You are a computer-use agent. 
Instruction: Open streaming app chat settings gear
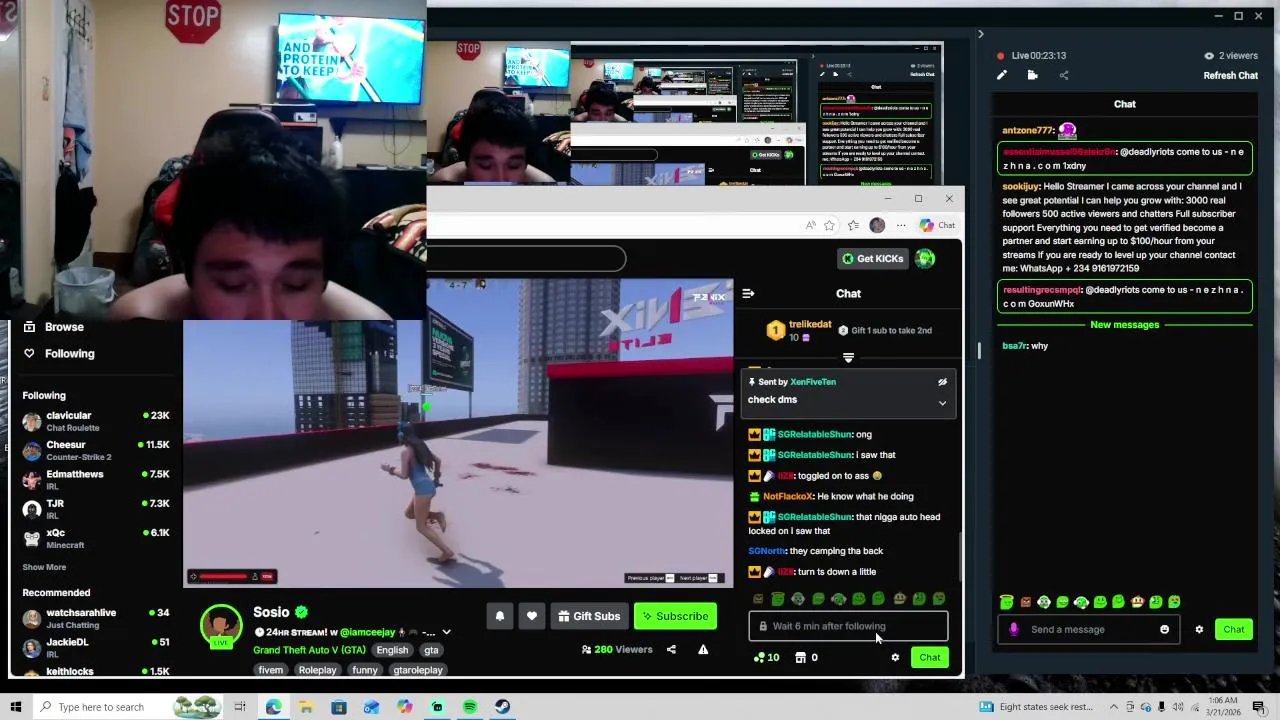1199,630
